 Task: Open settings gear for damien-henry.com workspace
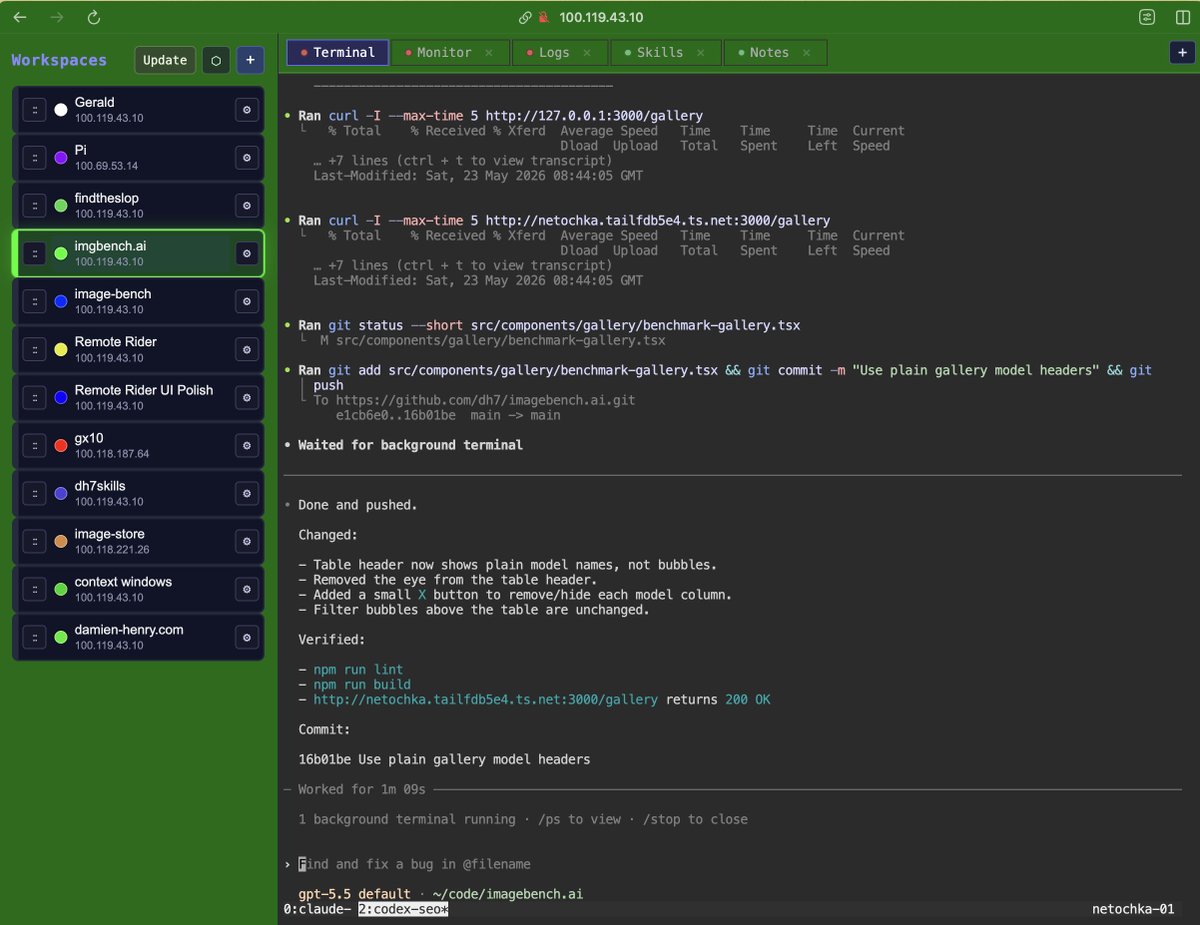coord(247,638)
